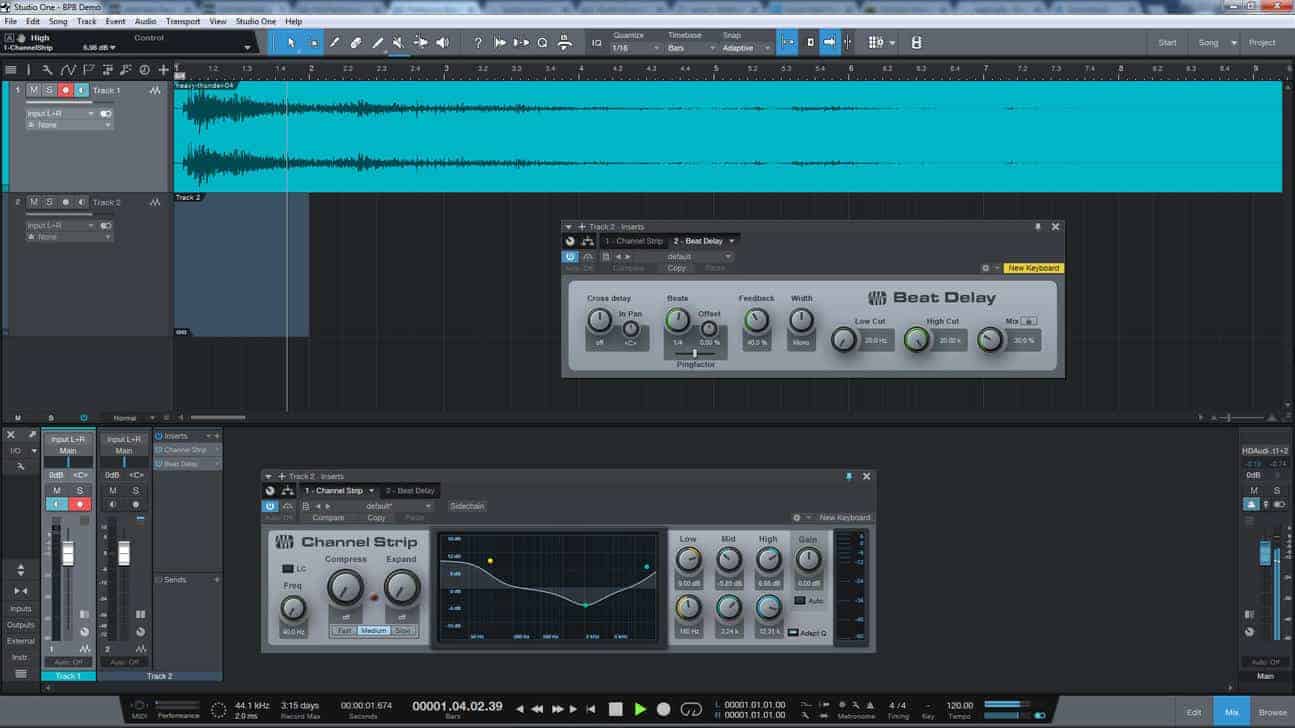The width and height of the screenshot is (1295, 728).
Task: Select the Arrow tool in the toolbar
Action: (x=291, y=43)
